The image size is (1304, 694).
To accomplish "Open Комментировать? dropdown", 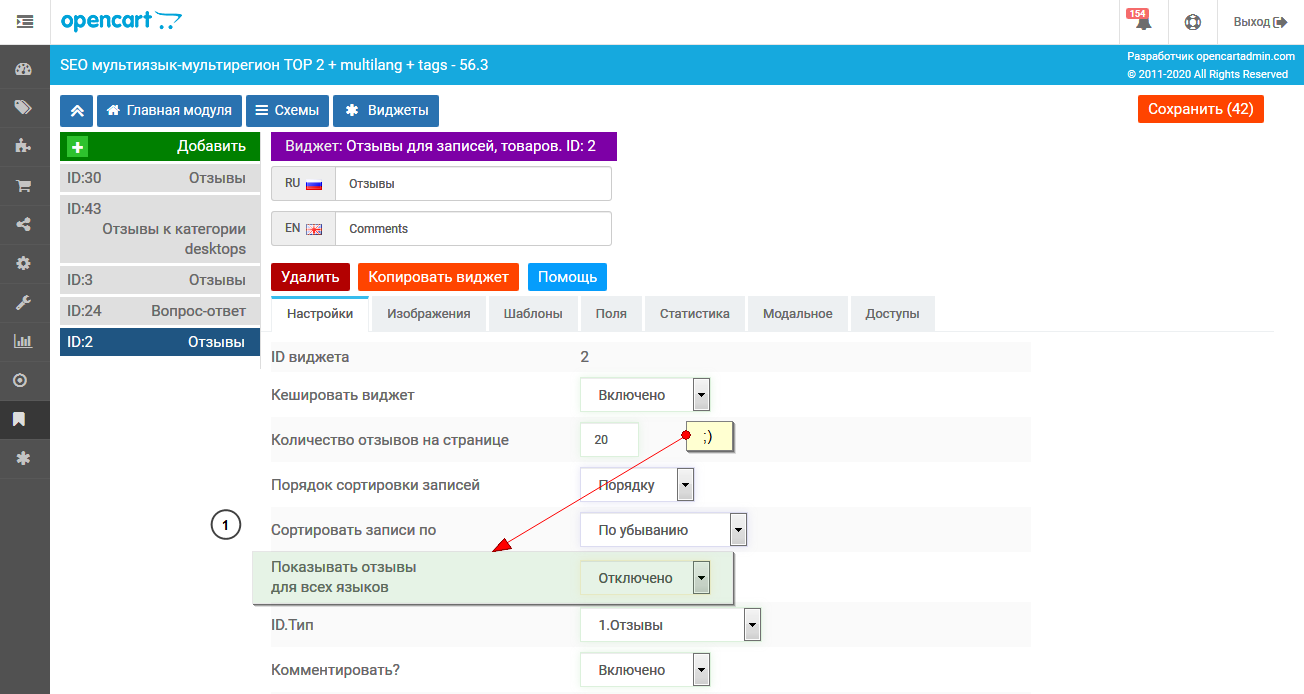I will click(645, 670).
